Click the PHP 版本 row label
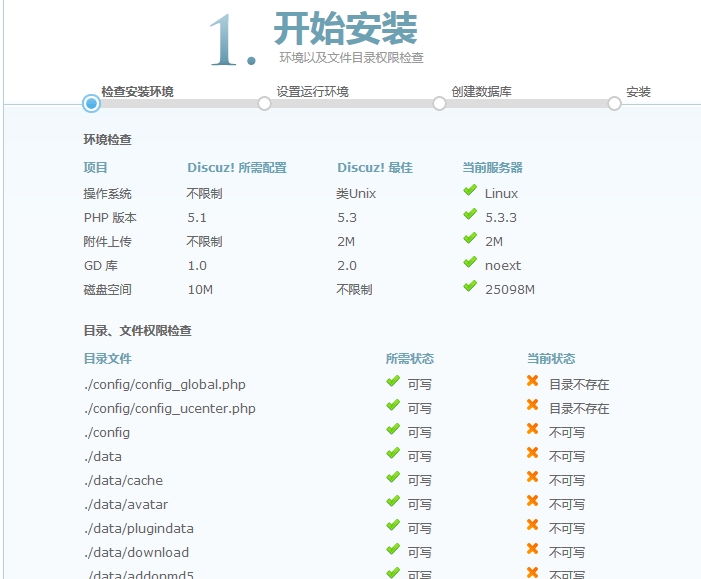Screen dimensions: 701x579 pos(110,218)
